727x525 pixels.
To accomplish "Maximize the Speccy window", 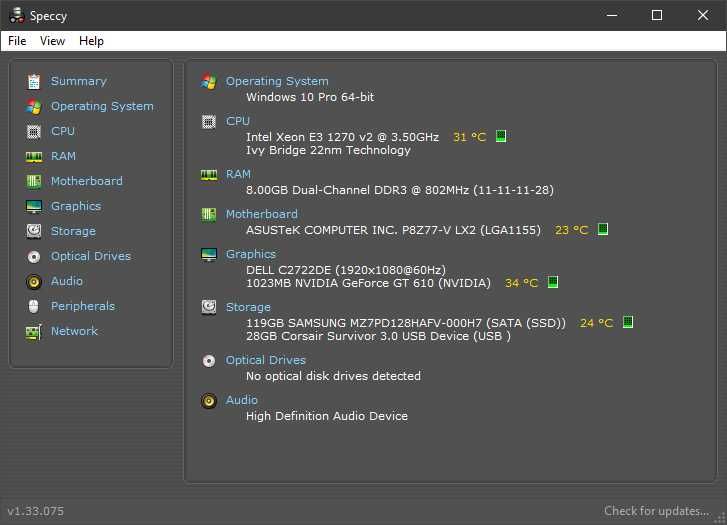I will (657, 15).
